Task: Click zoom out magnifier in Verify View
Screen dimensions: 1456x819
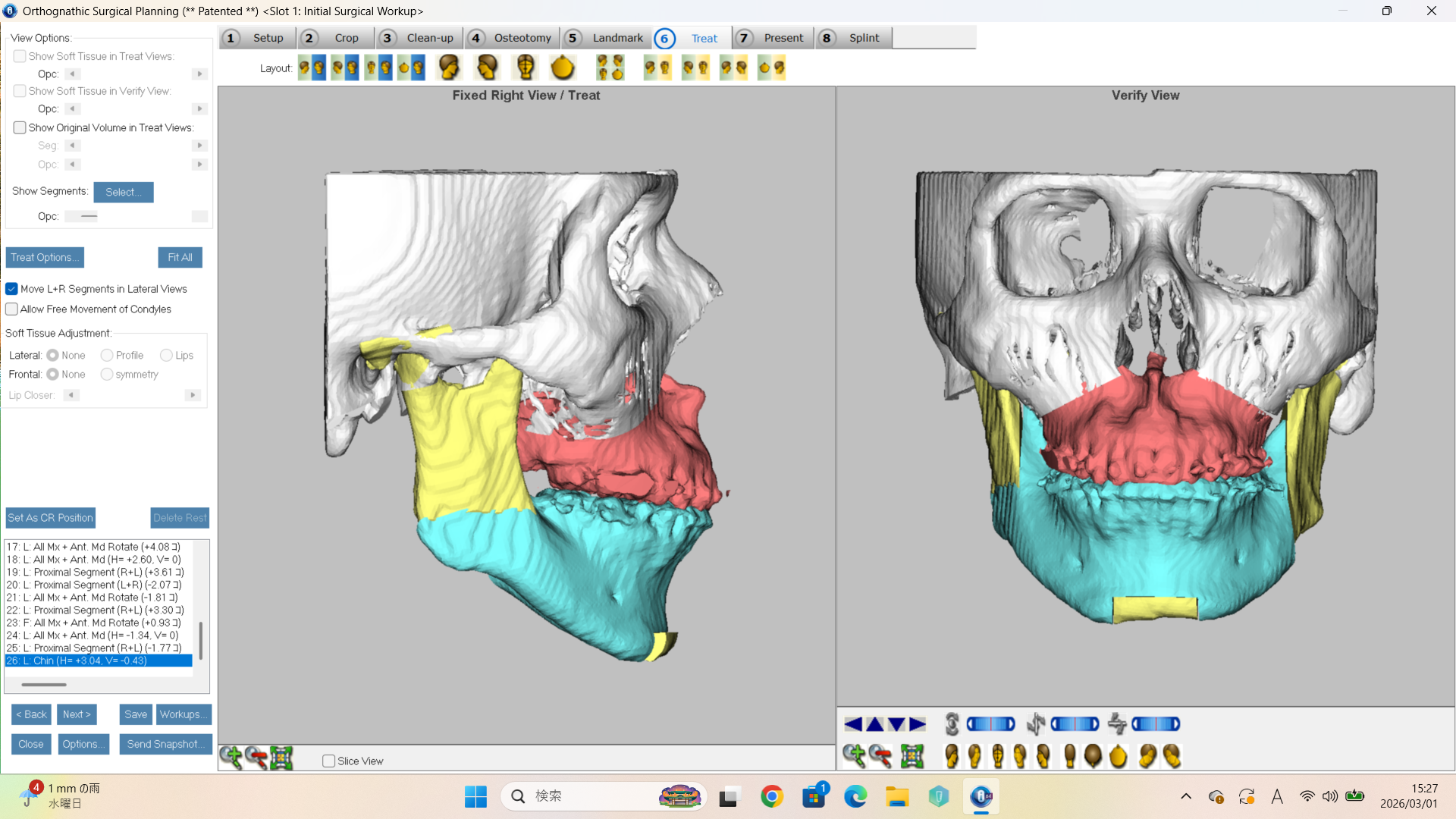Action: (880, 755)
